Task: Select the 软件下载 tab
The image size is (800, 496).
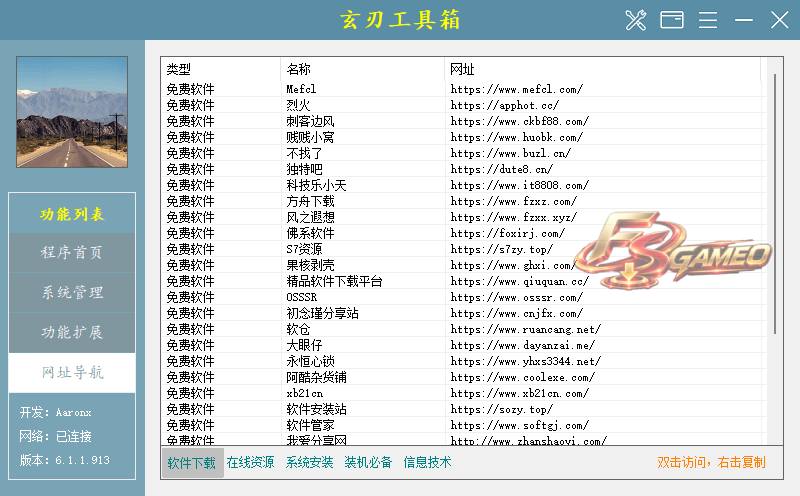Action: pos(192,463)
